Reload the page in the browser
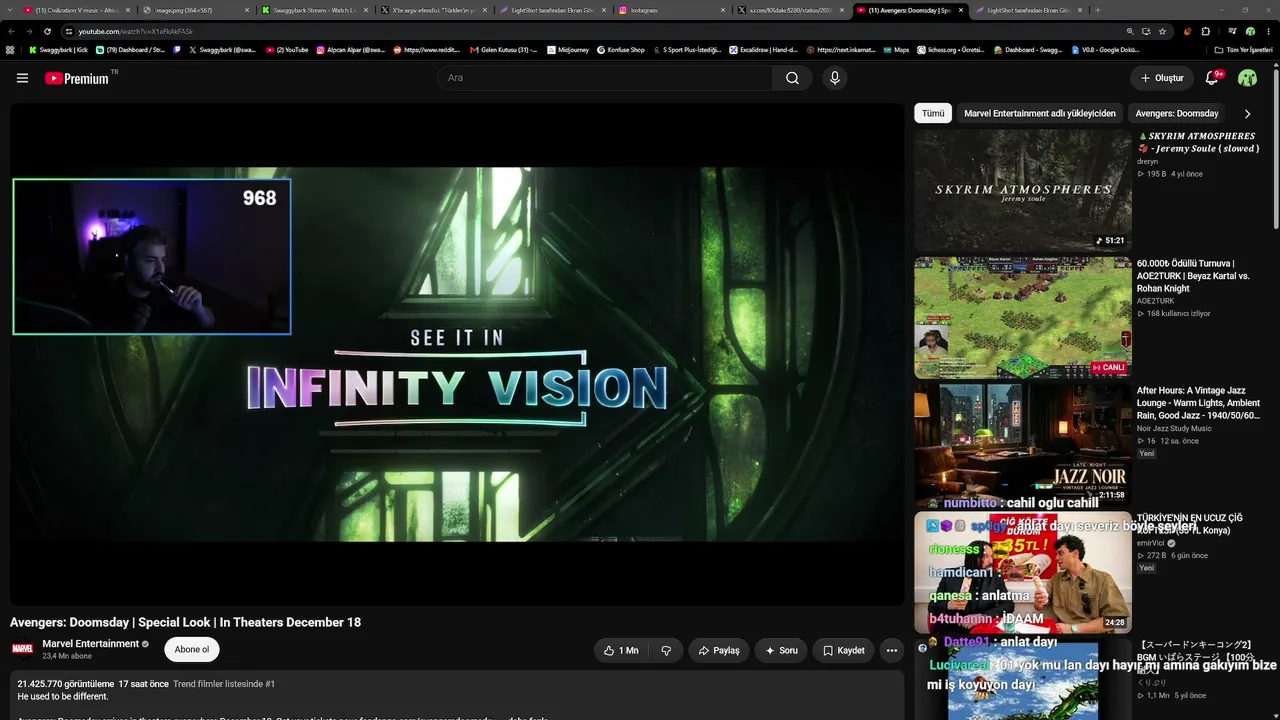Screen dimensions: 1280x720 pos(47,31)
